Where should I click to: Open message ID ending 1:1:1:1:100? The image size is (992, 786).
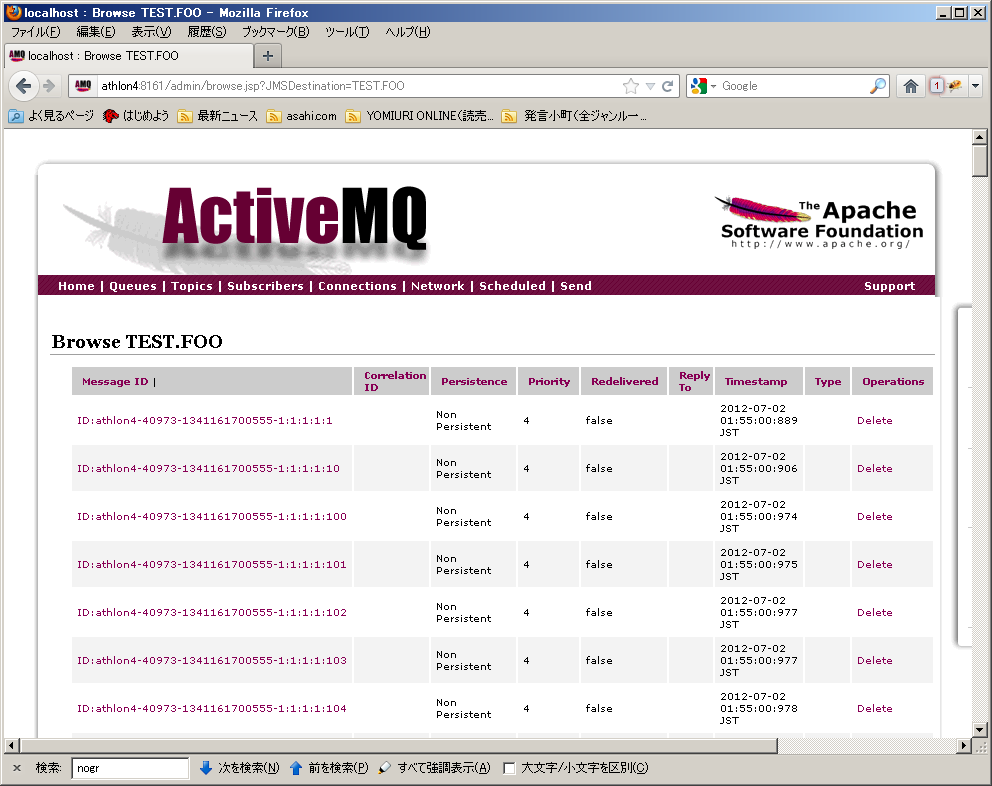[x=212, y=516]
